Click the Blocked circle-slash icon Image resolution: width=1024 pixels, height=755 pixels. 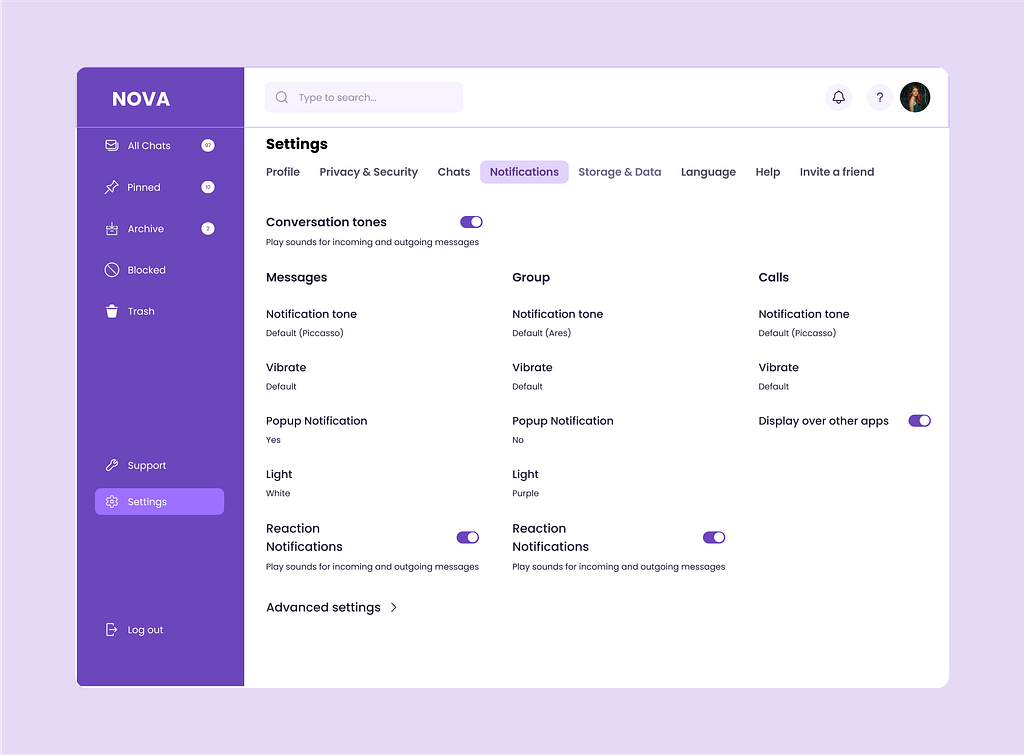pyautogui.click(x=112, y=270)
